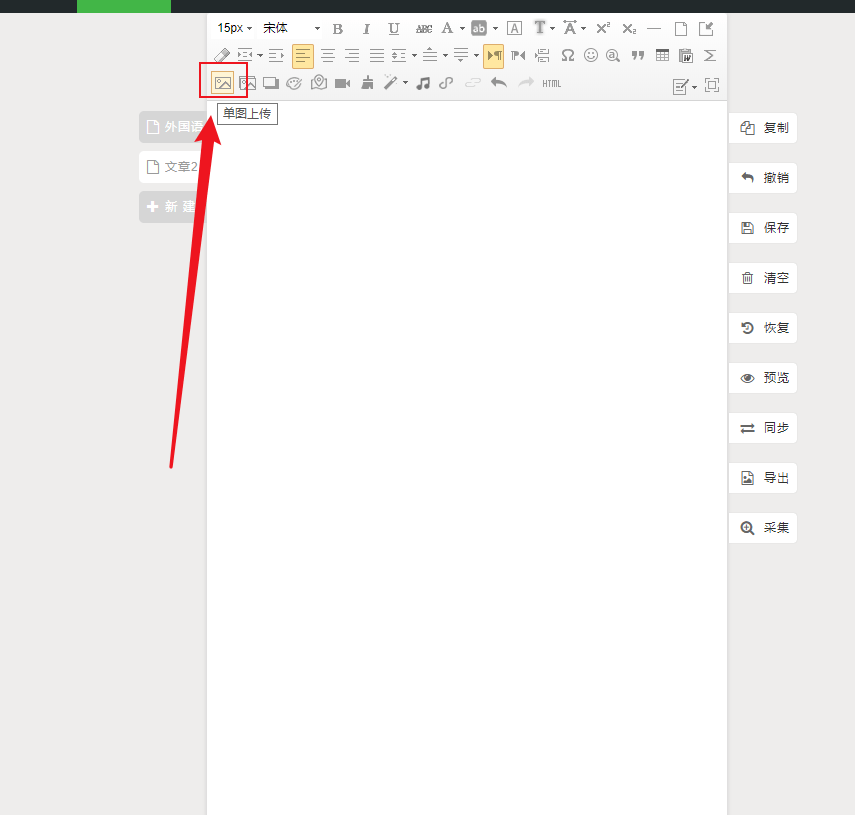
Task: Insert a video with the camera icon
Action: pyautogui.click(x=342, y=84)
